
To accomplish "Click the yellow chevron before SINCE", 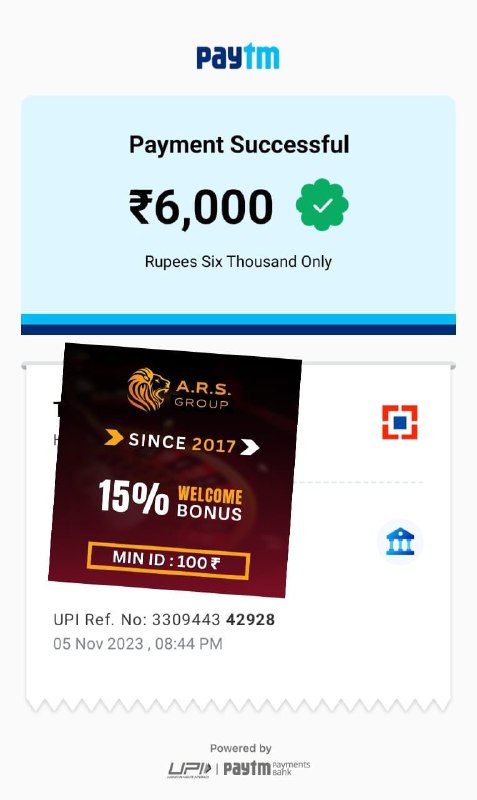I will 114,437.
